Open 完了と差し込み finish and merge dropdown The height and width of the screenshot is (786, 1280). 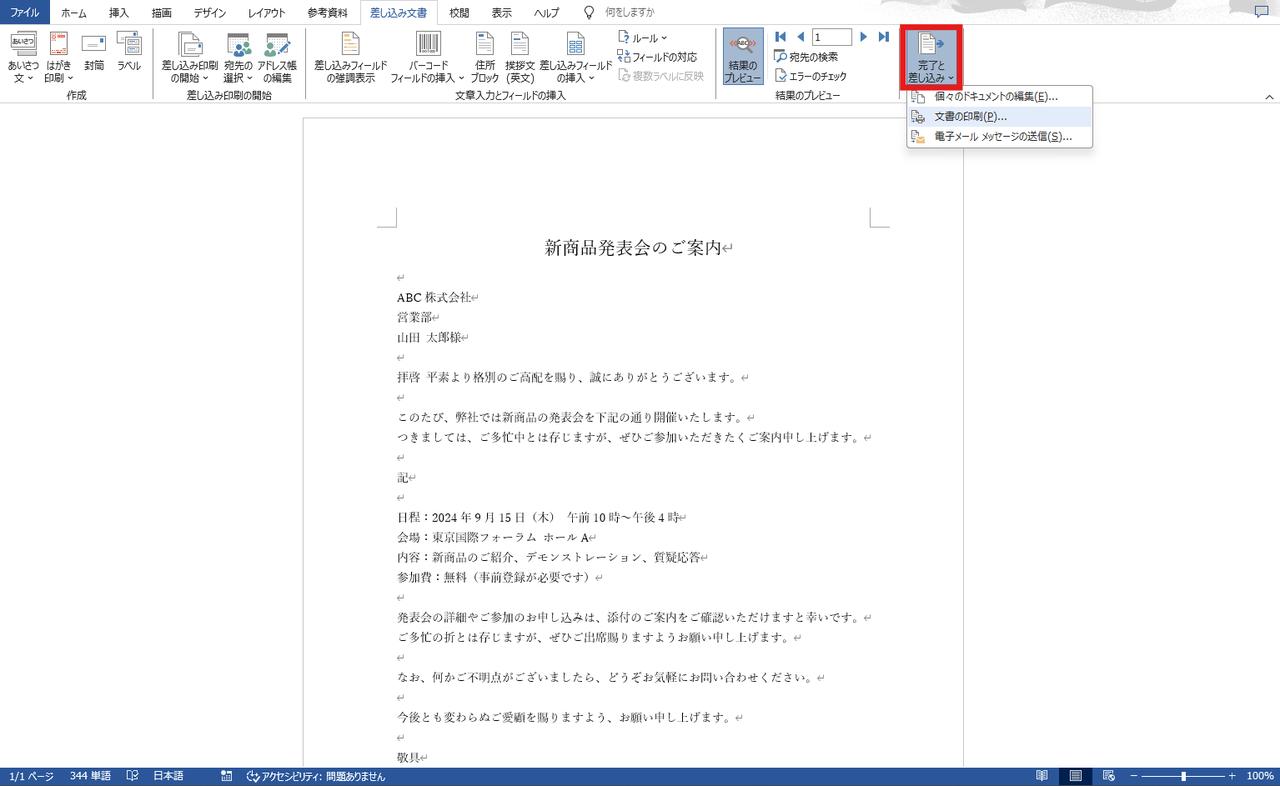point(931,56)
